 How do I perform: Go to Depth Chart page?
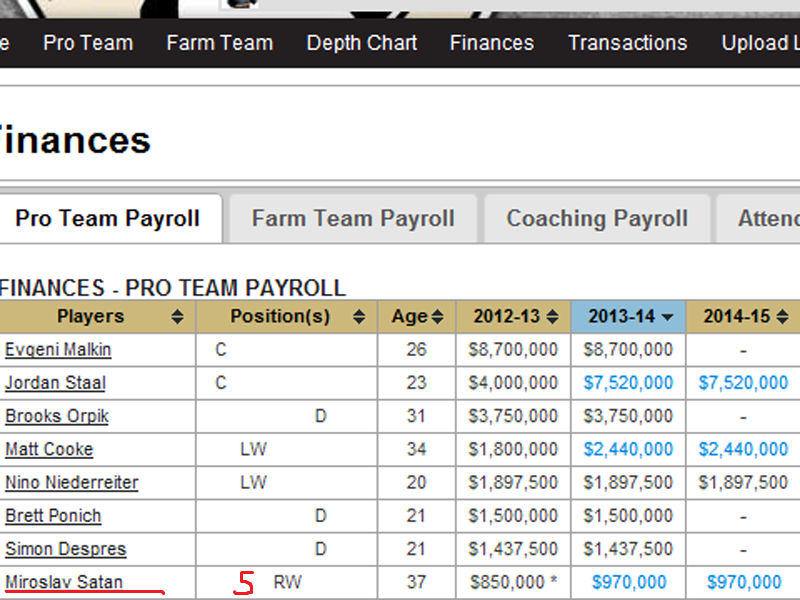pos(362,43)
